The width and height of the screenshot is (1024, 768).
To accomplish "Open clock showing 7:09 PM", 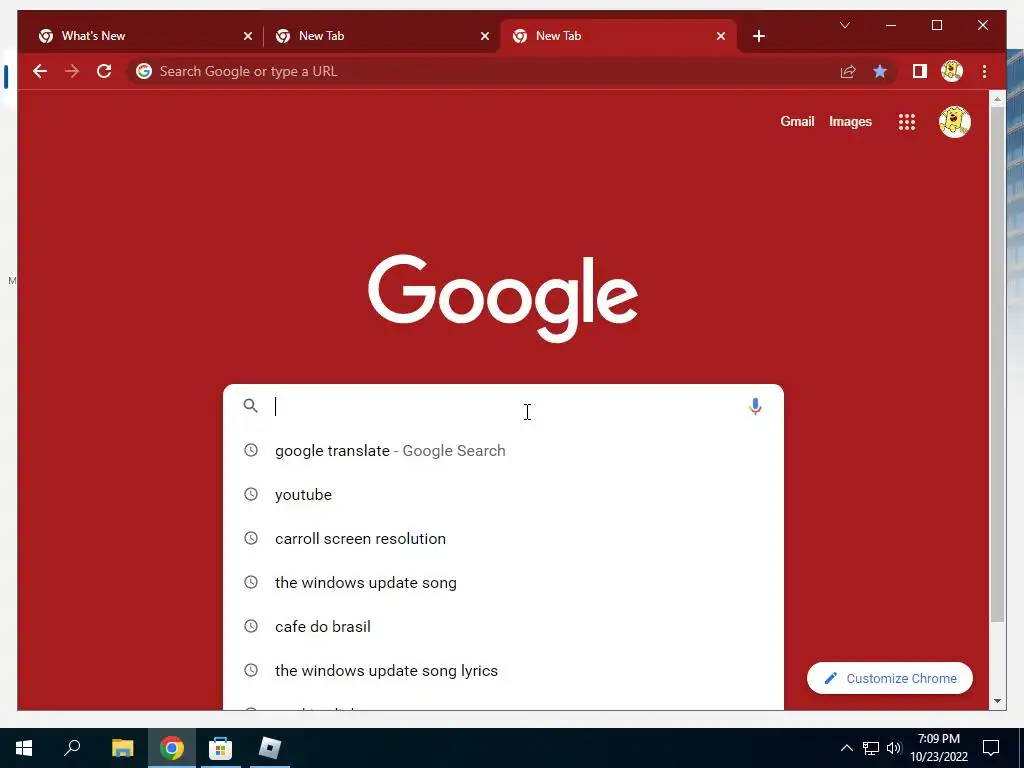I will (938, 748).
